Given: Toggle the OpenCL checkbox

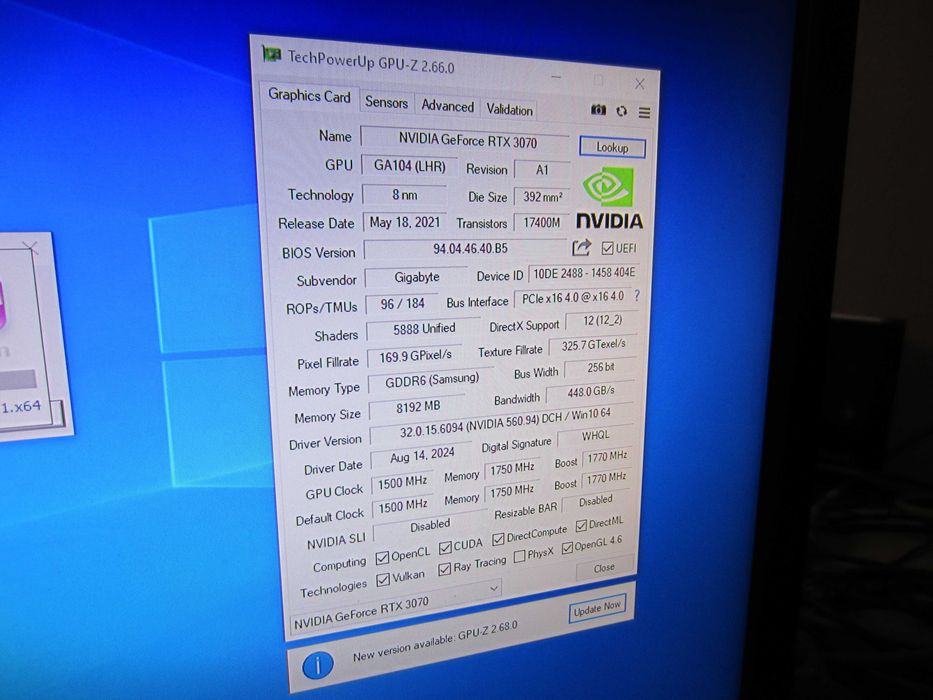Looking at the screenshot, I should [383, 558].
